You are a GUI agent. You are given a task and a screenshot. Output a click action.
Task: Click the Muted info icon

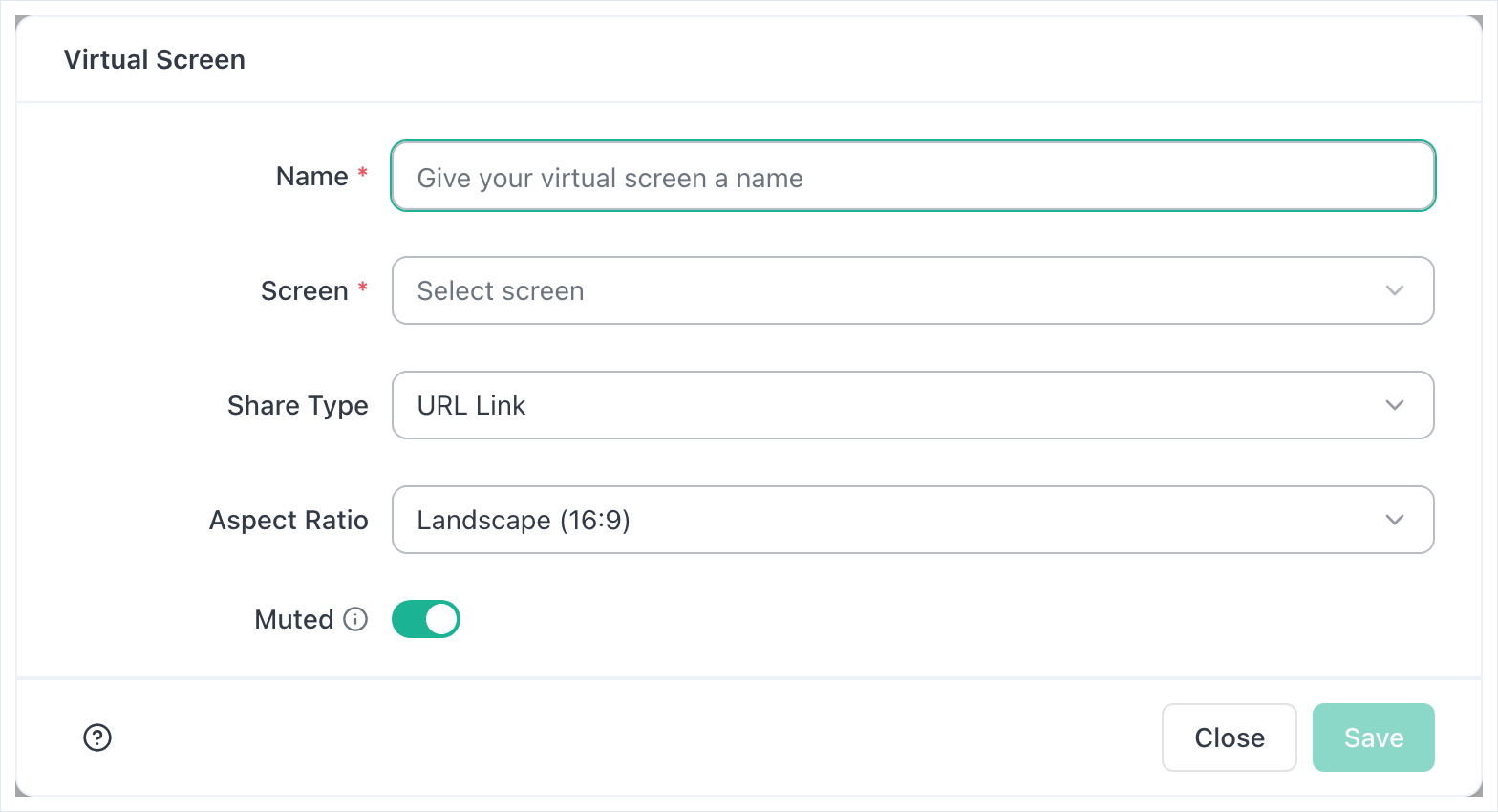click(355, 619)
